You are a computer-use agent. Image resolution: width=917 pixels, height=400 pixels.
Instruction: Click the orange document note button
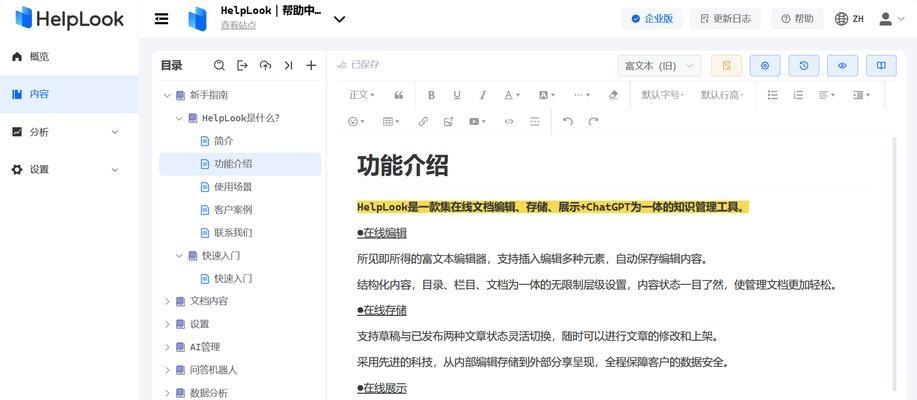(x=726, y=65)
